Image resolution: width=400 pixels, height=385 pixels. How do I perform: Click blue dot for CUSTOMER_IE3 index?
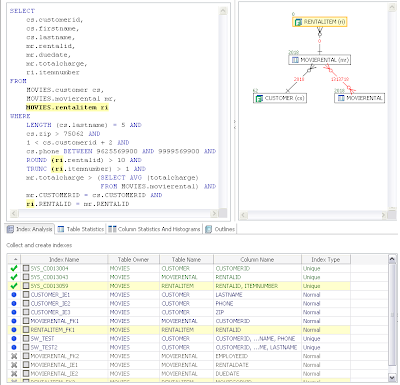tap(14, 312)
